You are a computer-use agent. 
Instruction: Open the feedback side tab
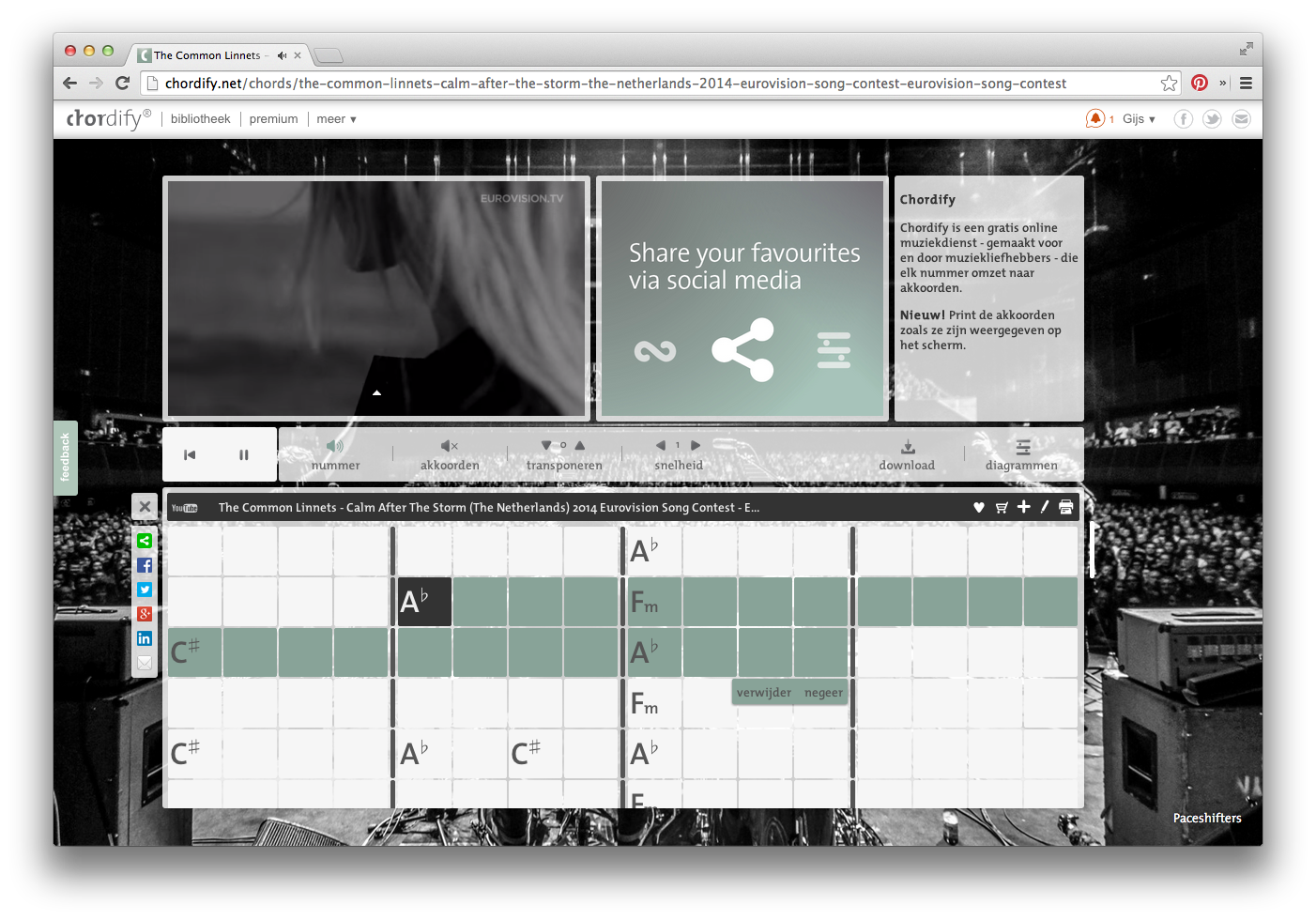click(x=65, y=458)
